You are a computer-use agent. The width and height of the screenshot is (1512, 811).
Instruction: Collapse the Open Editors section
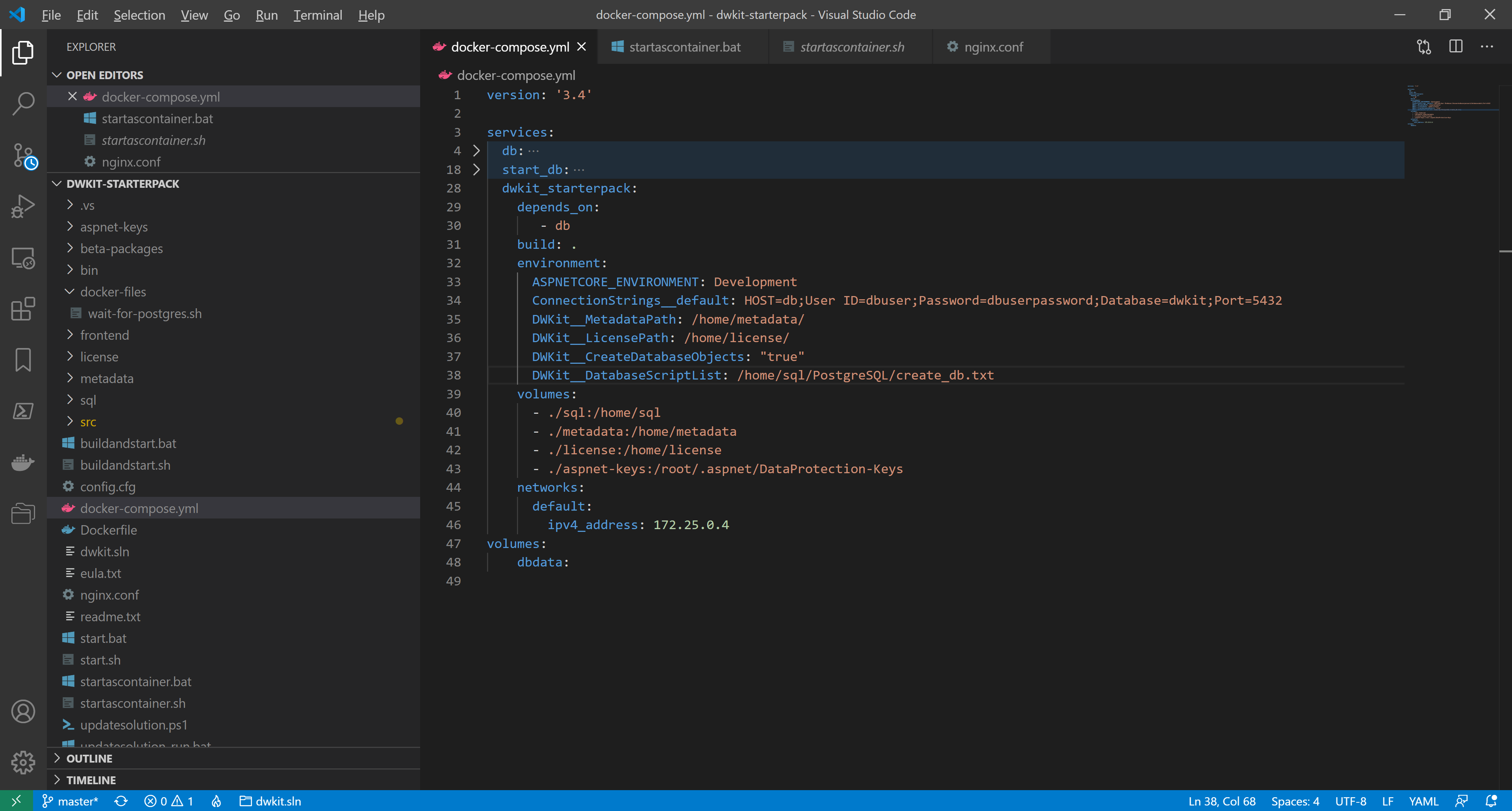tap(57, 74)
